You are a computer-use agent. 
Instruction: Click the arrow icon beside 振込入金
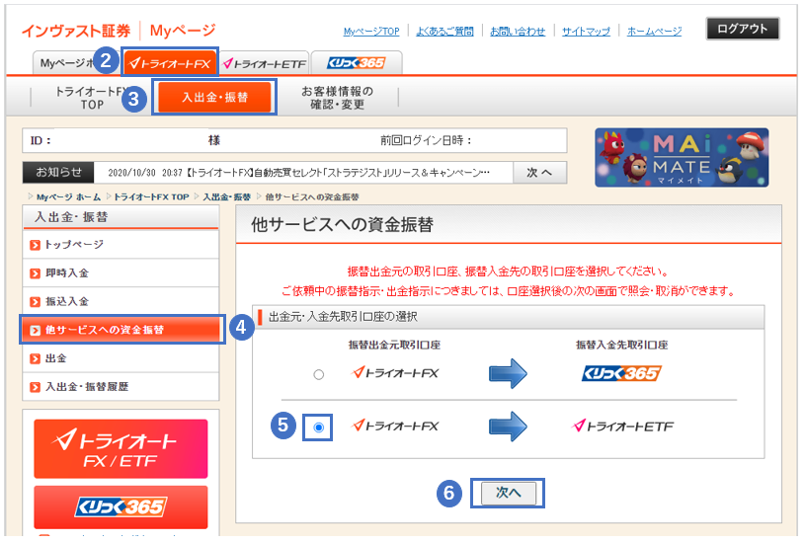35,302
